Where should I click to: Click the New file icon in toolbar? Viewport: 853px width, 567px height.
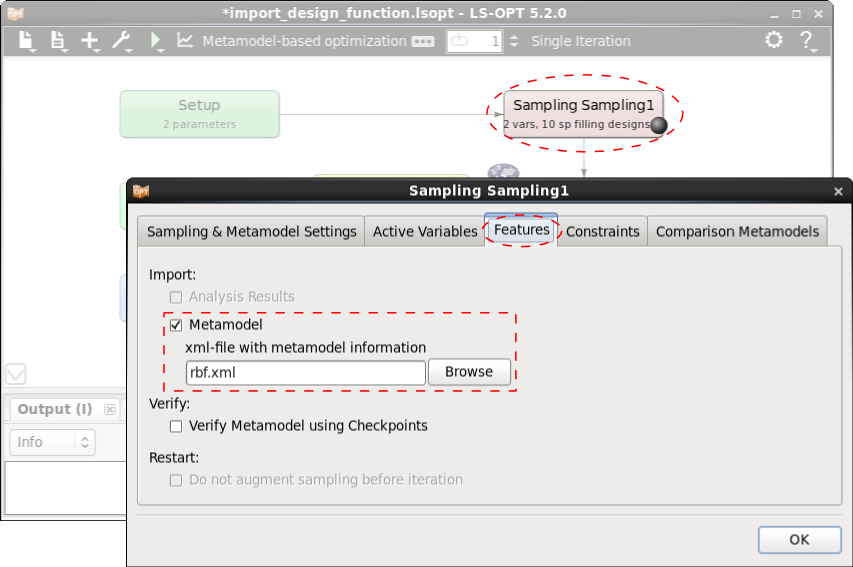pyautogui.click(x=26, y=41)
